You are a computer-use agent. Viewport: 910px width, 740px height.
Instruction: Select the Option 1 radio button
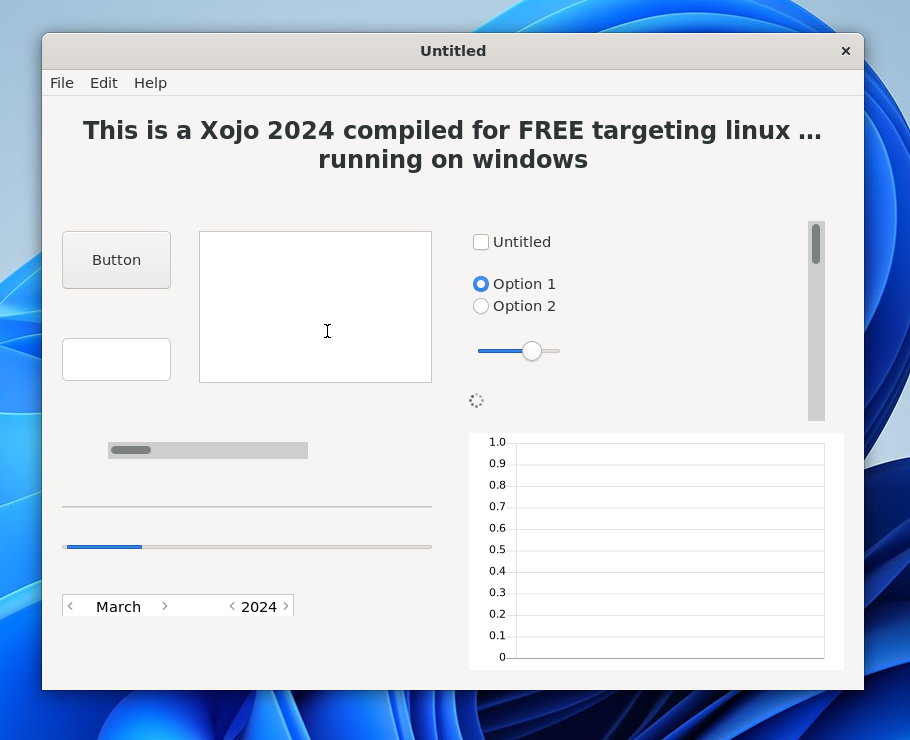[481, 284]
